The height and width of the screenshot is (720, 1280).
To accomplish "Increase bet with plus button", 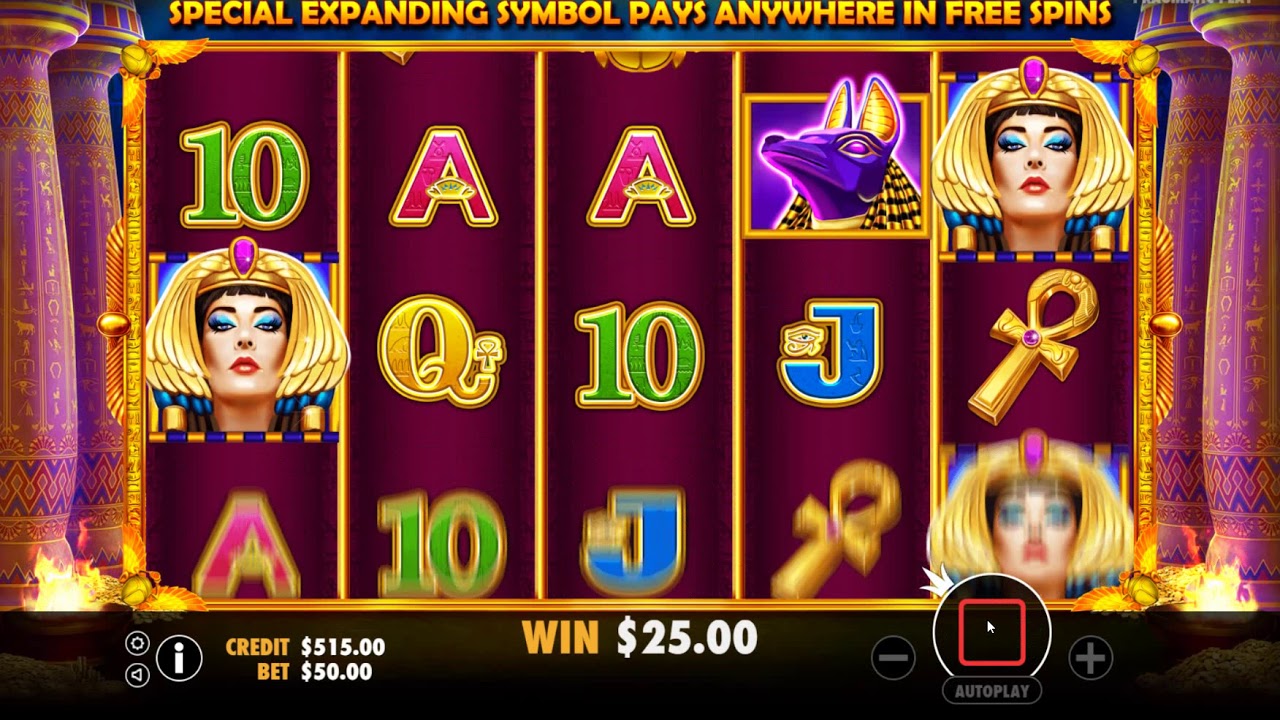I will click(x=1090, y=658).
